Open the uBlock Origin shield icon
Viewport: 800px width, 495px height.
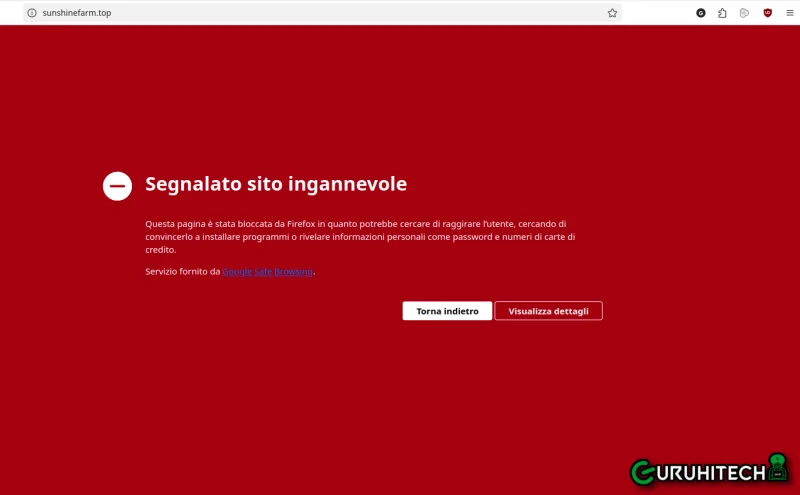[x=767, y=13]
